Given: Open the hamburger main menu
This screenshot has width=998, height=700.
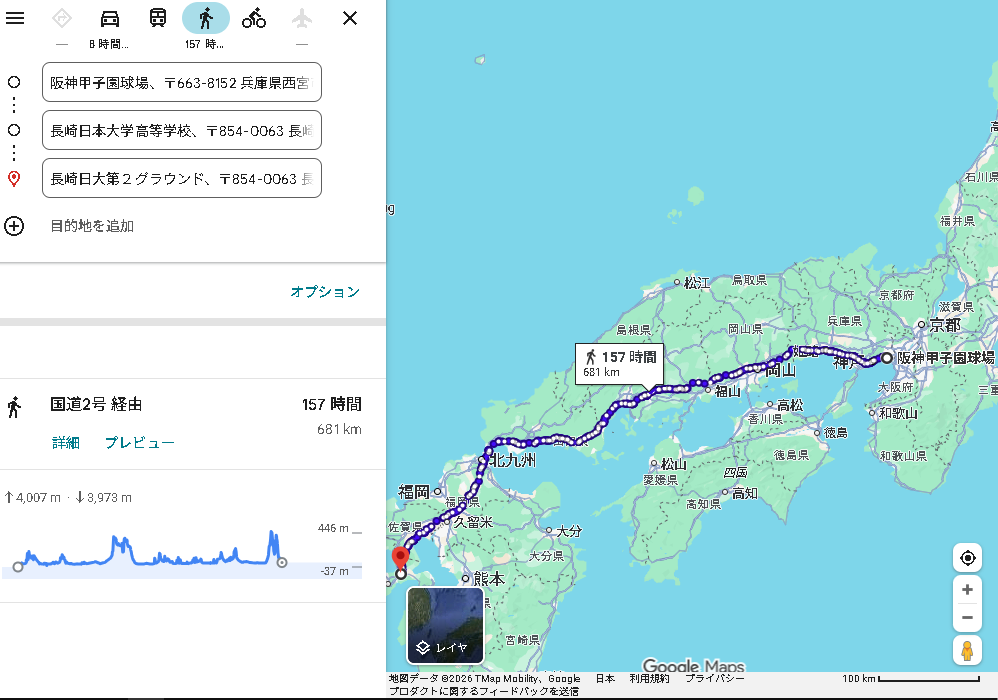Looking at the screenshot, I should pyautogui.click(x=15, y=18).
